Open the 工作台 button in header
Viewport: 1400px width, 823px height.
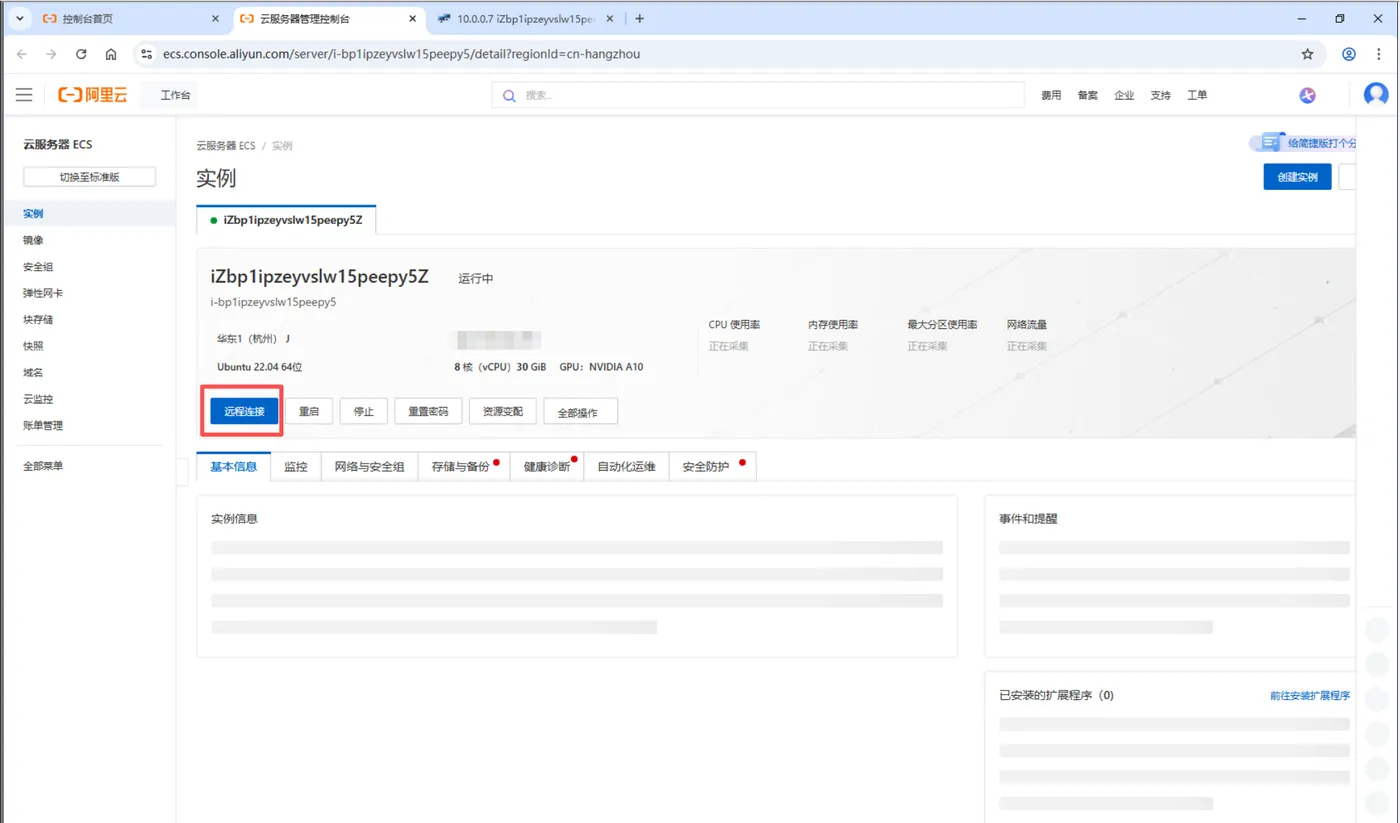pyautogui.click(x=170, y=95)
